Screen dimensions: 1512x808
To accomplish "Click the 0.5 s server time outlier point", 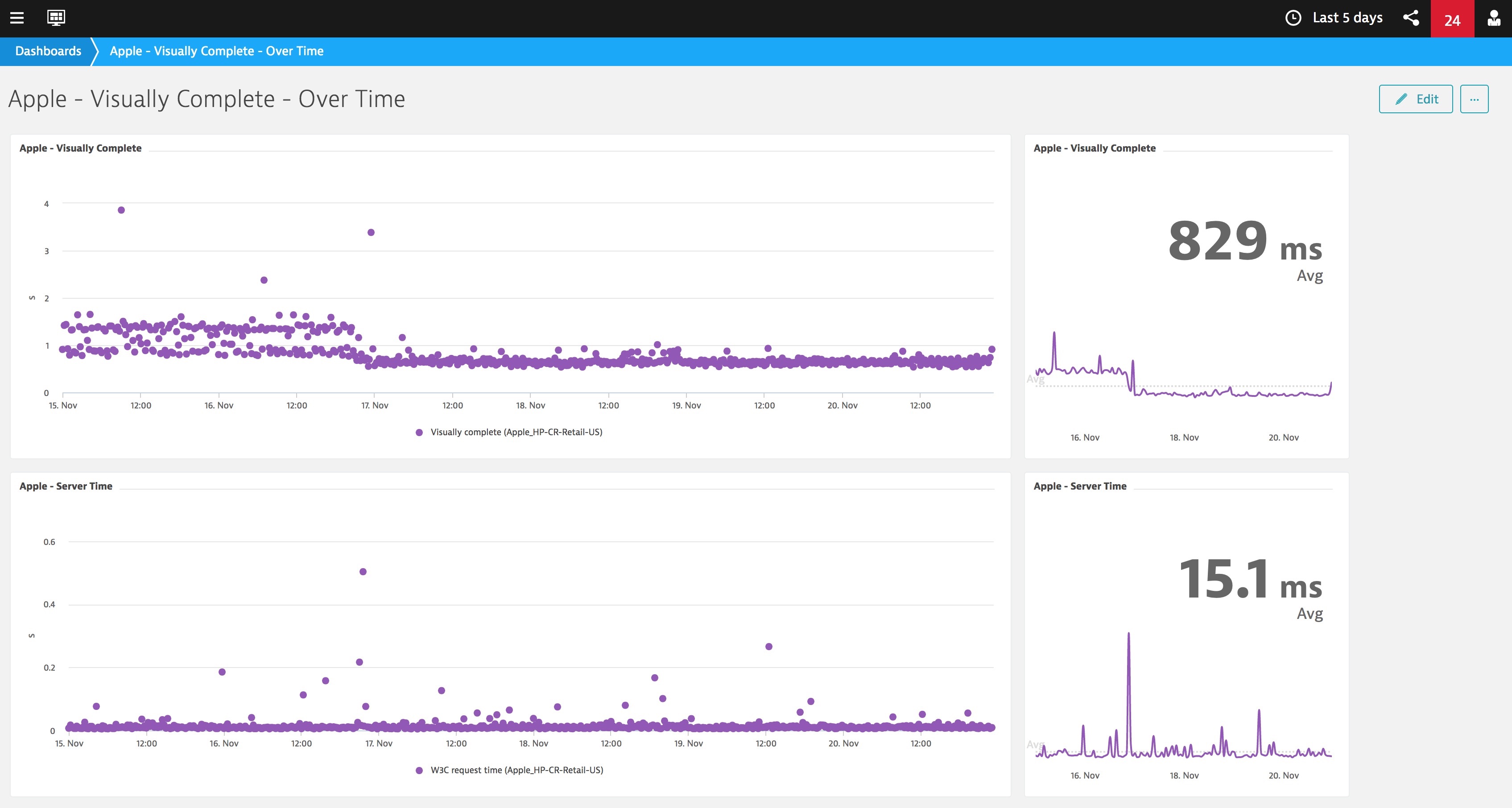I will coord(363,572).
